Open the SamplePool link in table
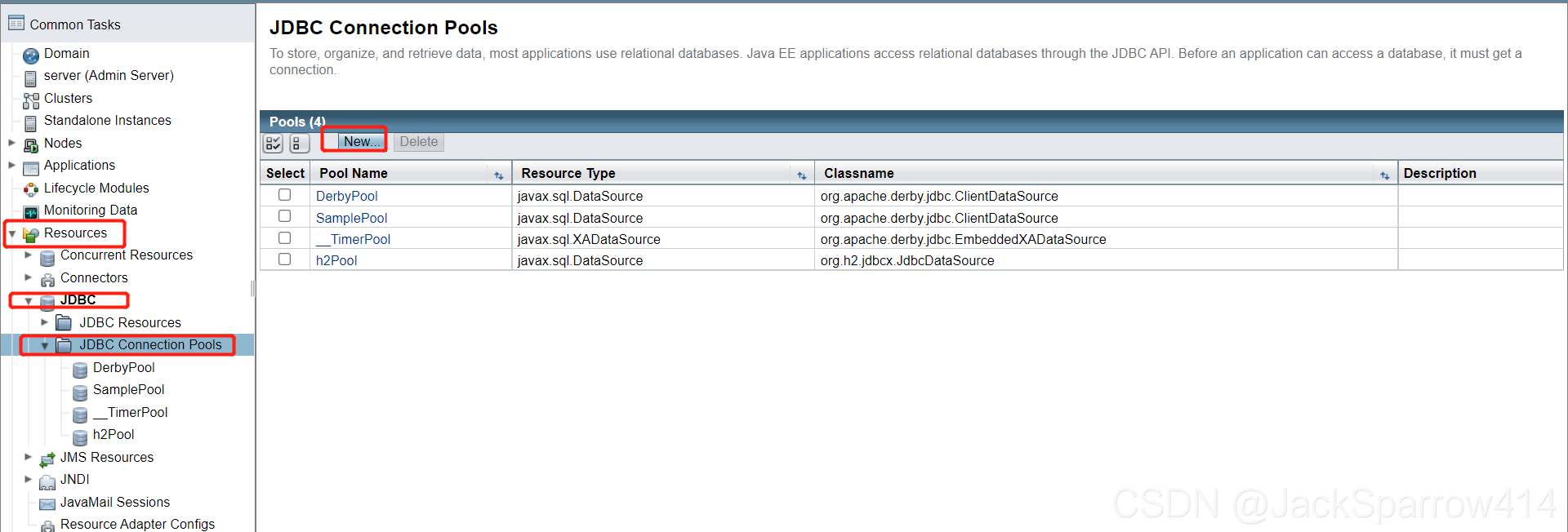1568x532 pixels. click(x=352, y=218)
